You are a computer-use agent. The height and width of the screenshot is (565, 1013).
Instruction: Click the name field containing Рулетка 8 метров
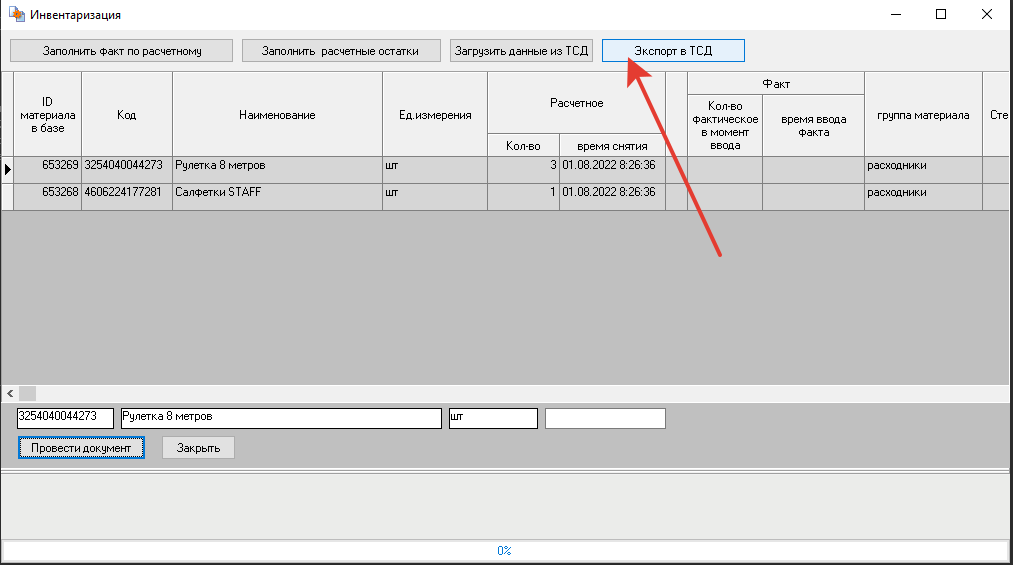pos(280,418)
